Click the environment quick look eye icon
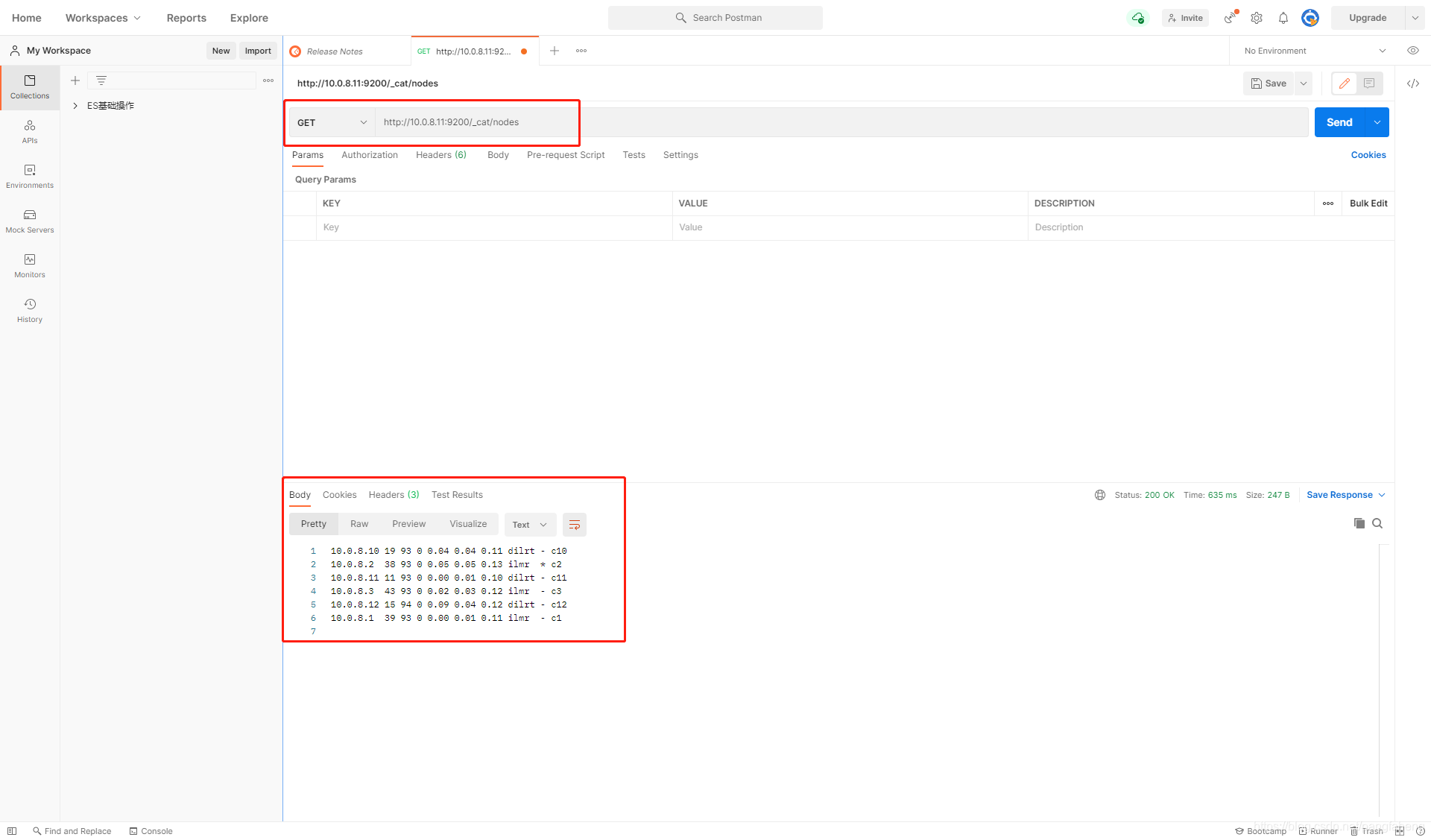Image resolution: width=1431 pixels, height=840 pixels. (1413, 51)
